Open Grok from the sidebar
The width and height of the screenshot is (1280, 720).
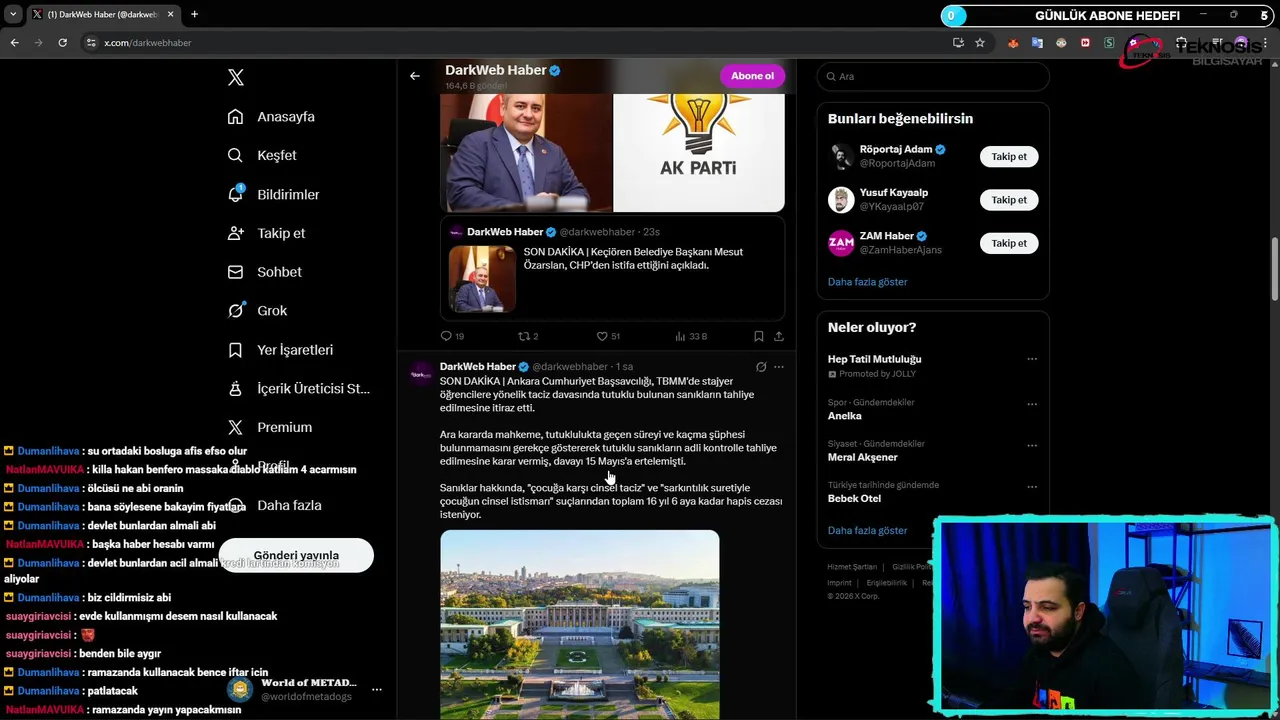point(257,311)
